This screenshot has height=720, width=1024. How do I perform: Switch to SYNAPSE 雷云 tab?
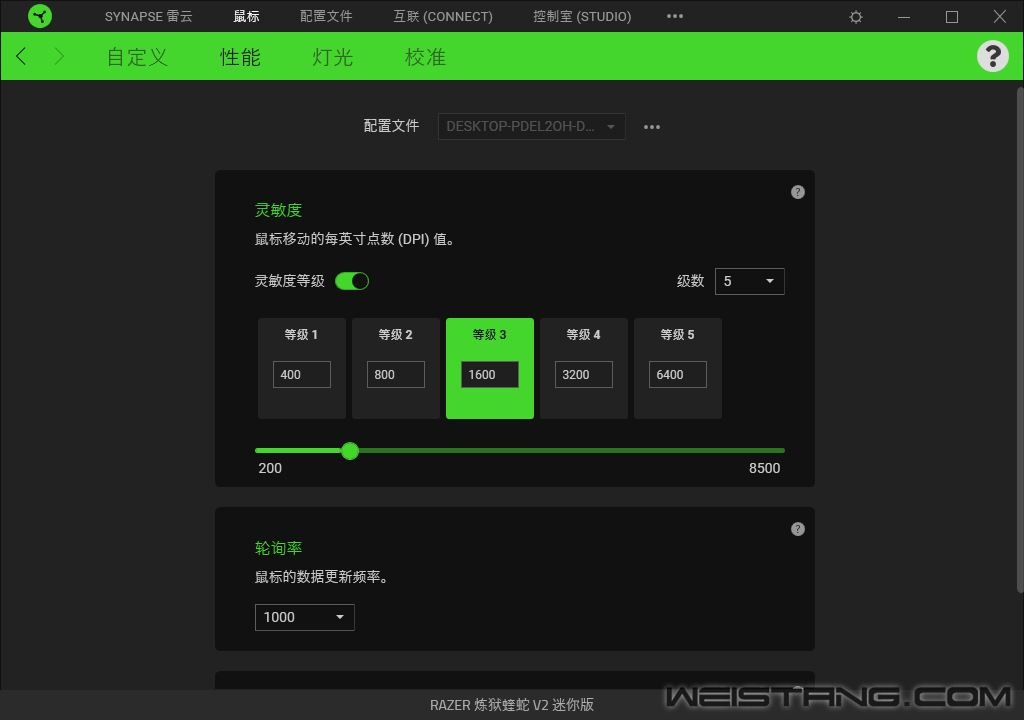[148, 16]
